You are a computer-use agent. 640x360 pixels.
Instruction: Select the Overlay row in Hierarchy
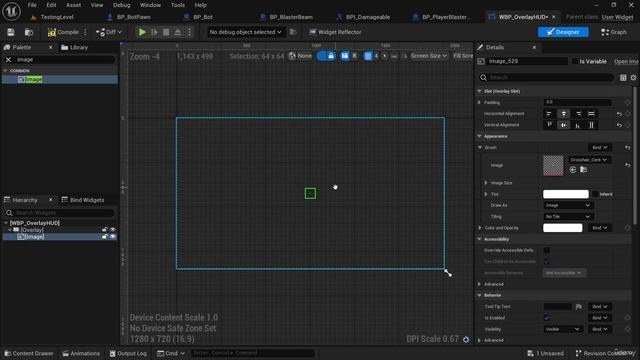click(x=60, y=230)
